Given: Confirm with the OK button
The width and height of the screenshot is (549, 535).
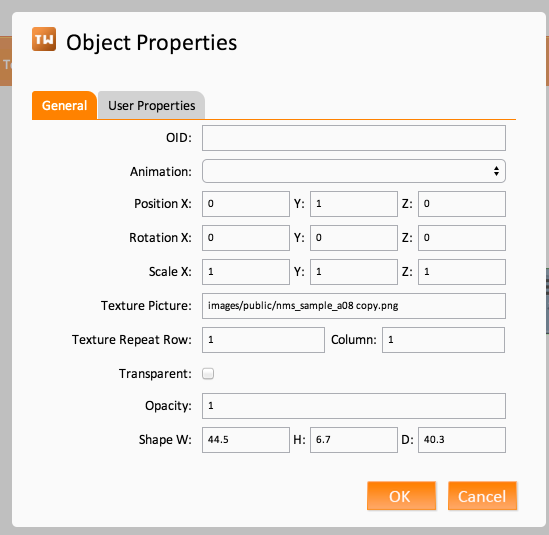Looking at the screenshot, I should (401, 496).
